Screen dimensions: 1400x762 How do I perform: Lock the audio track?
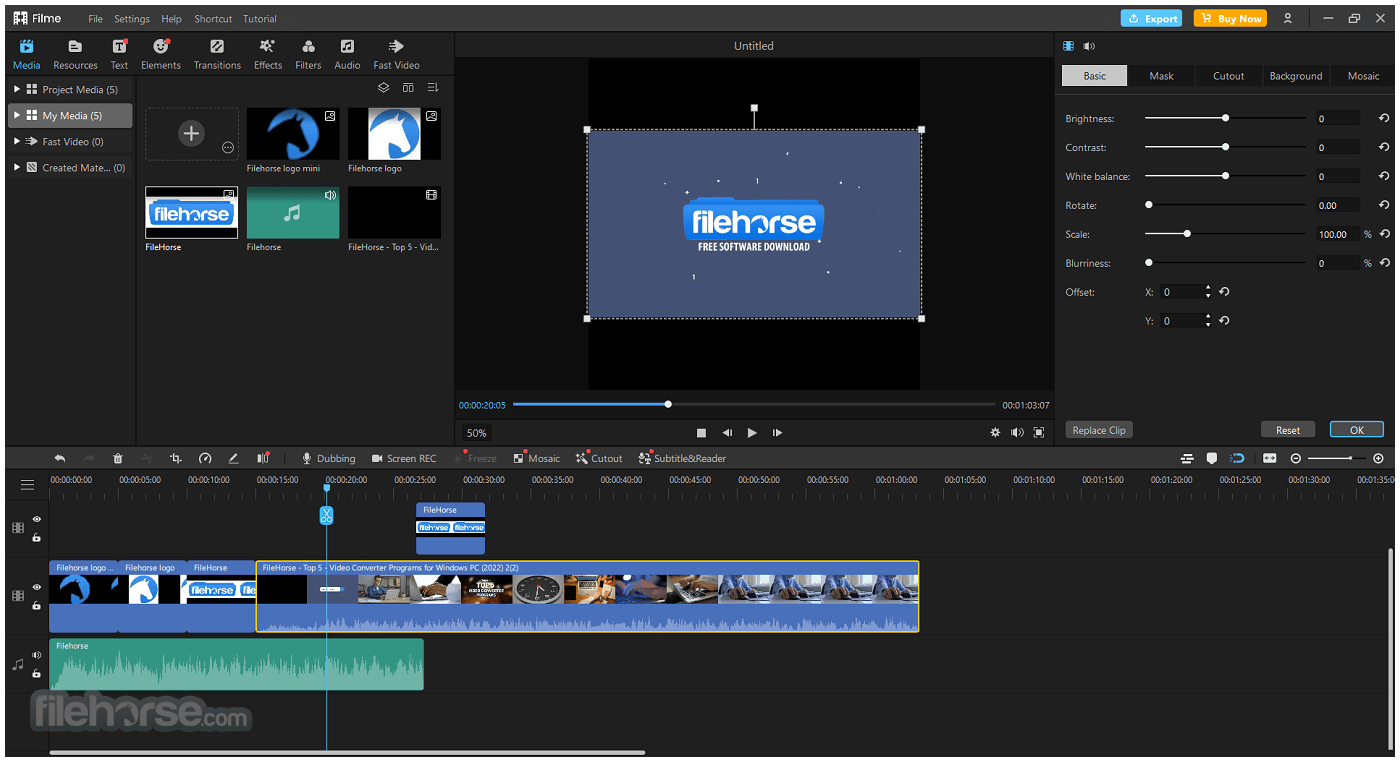point(37,673)
